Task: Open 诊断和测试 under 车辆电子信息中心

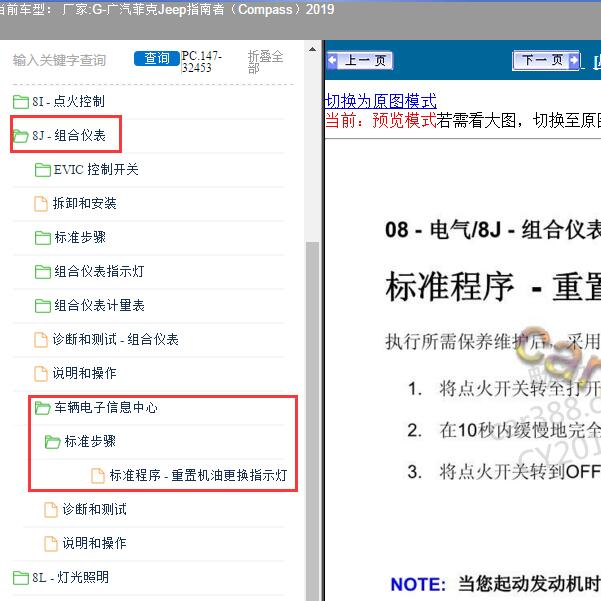Action: tap(94, 509)
